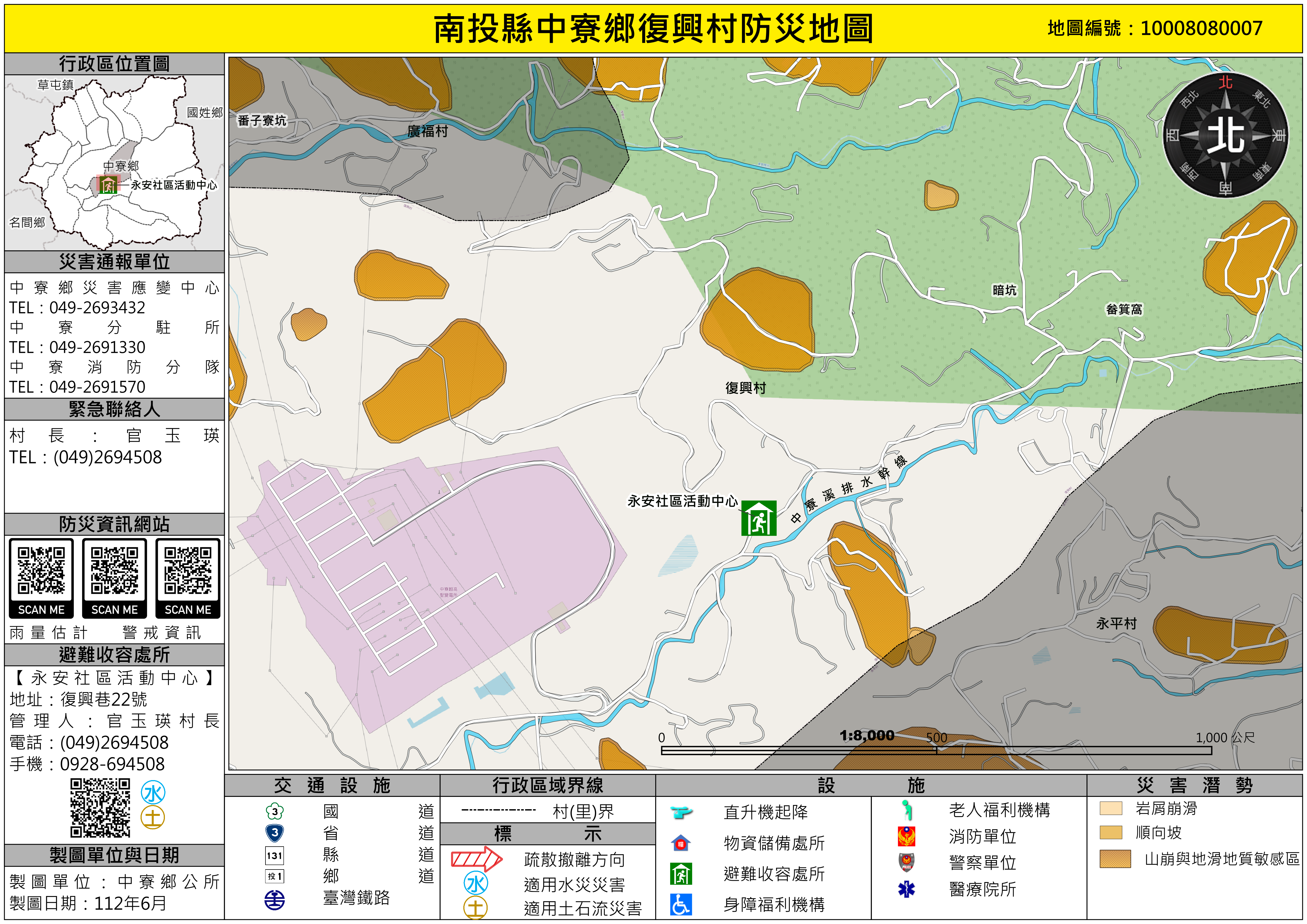
Task: Click the QR code below shelter phone
Action: click(x=100, y=808)
